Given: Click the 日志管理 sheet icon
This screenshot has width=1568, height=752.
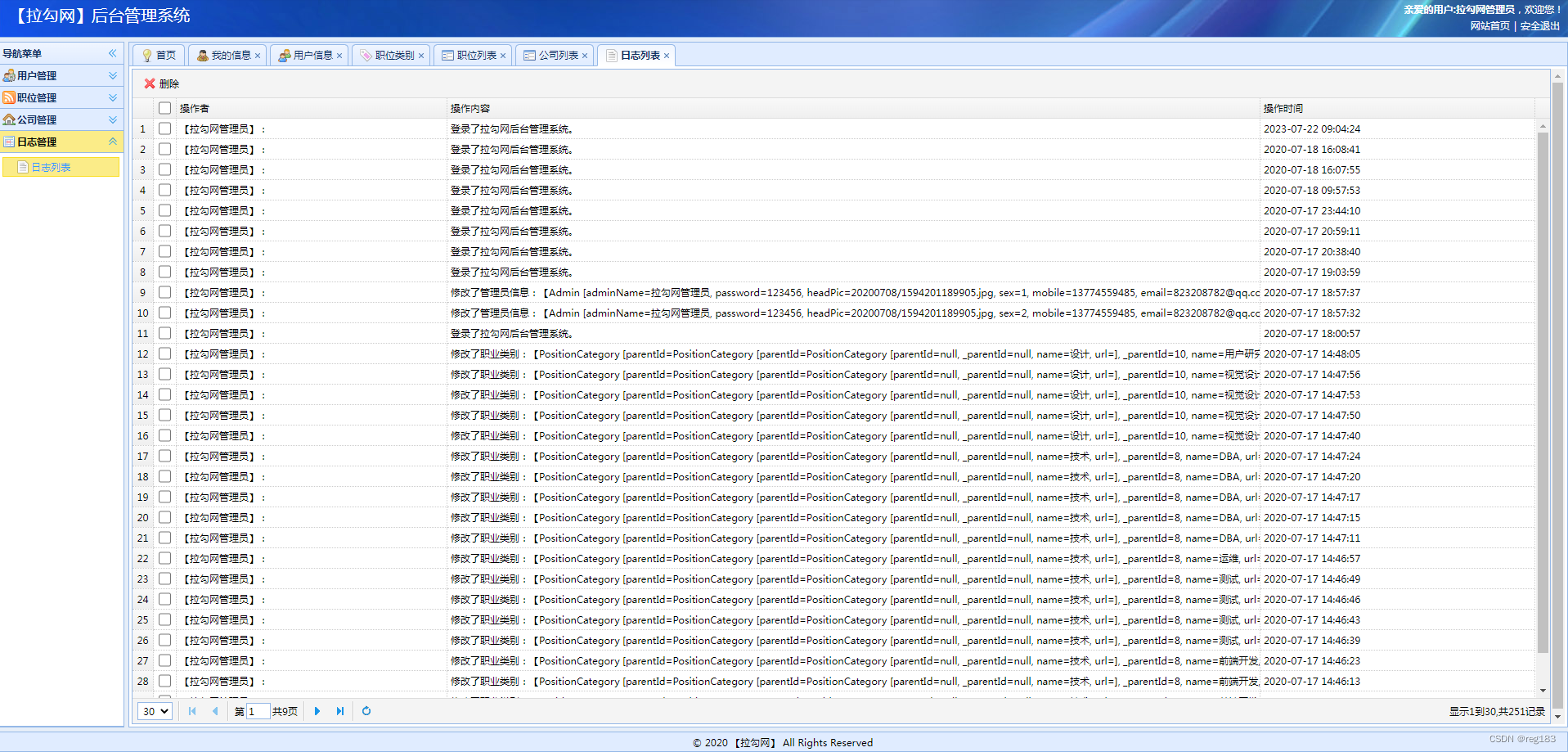Looking at the screenshot, I should point(9,142).
